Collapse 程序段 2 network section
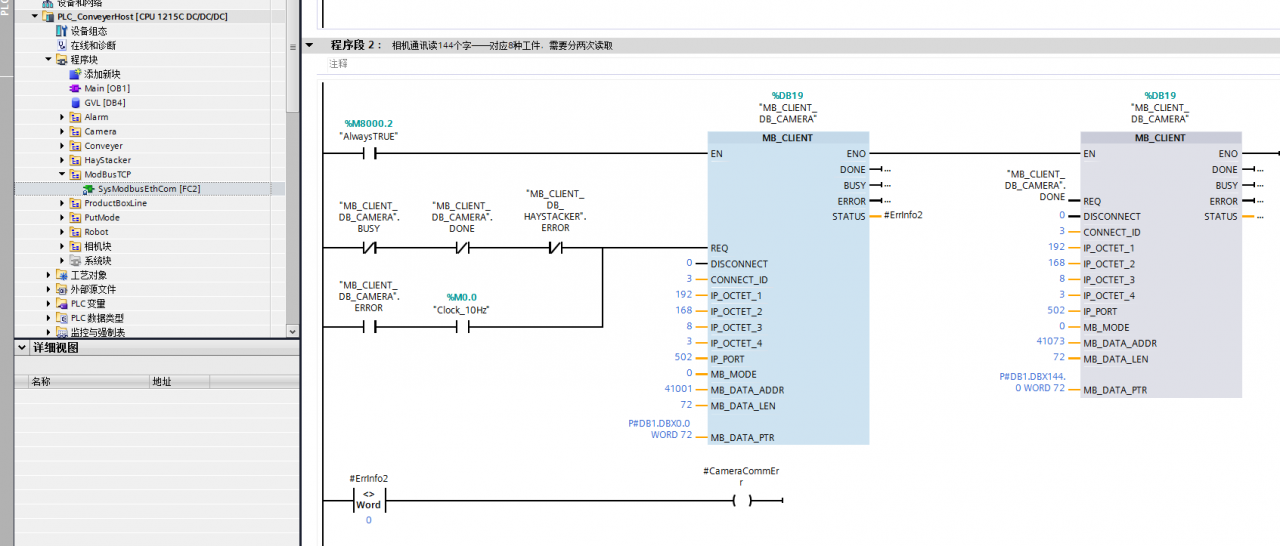 coord(309,45)
